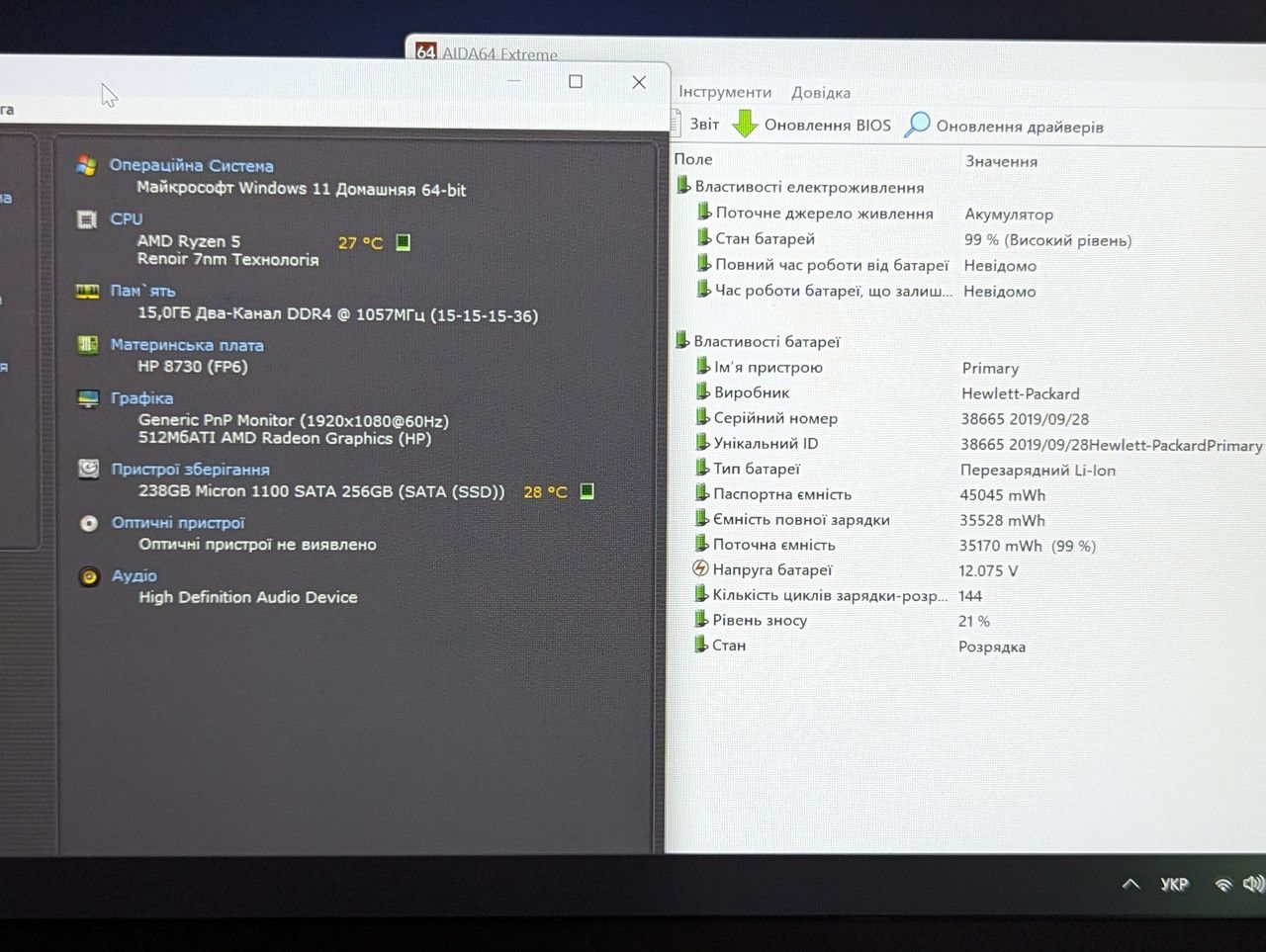Click the battery icon beside Властивості електроживлення
Viewport: 1266px width, 952px height.
click(682, 185)
